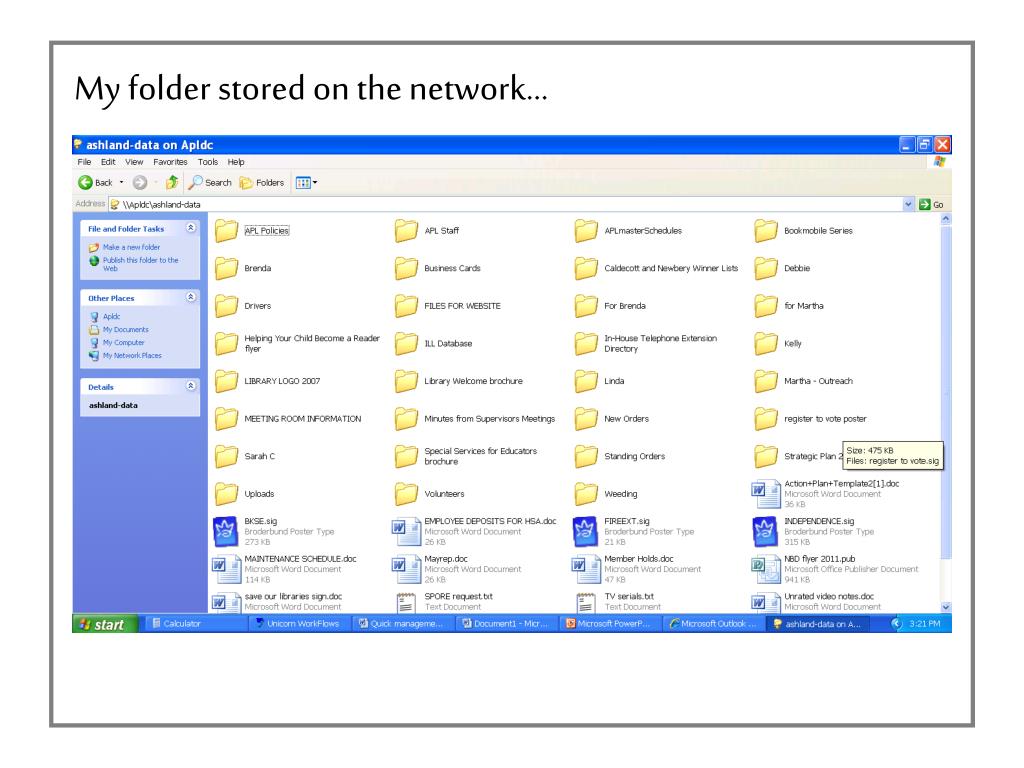Open the View menu
The width and height of the screenshot is (1024, 768).
pyautogui.click(x=134, y=162)
